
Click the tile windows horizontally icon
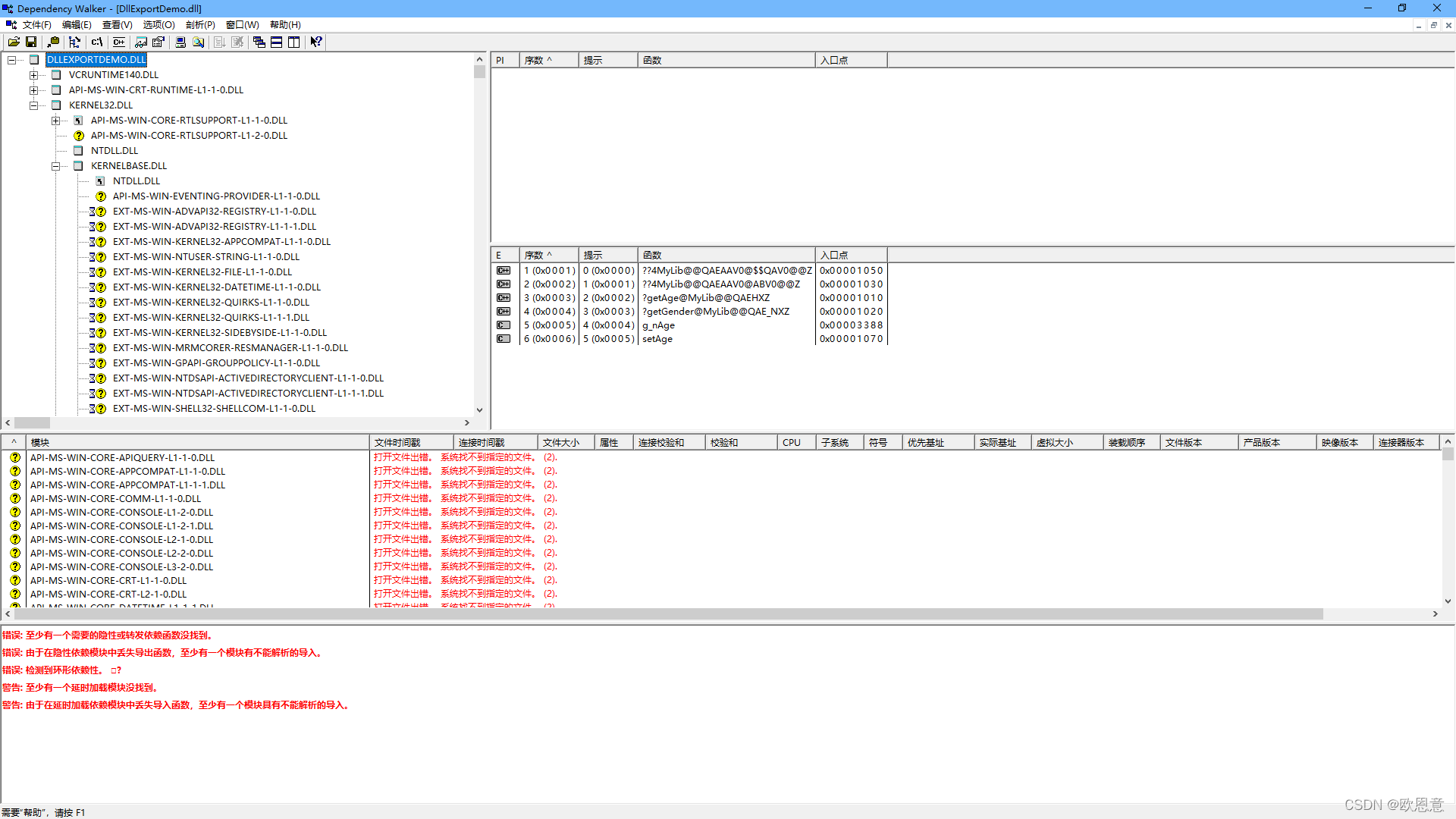pyautogui.click(x=277, y=42)
